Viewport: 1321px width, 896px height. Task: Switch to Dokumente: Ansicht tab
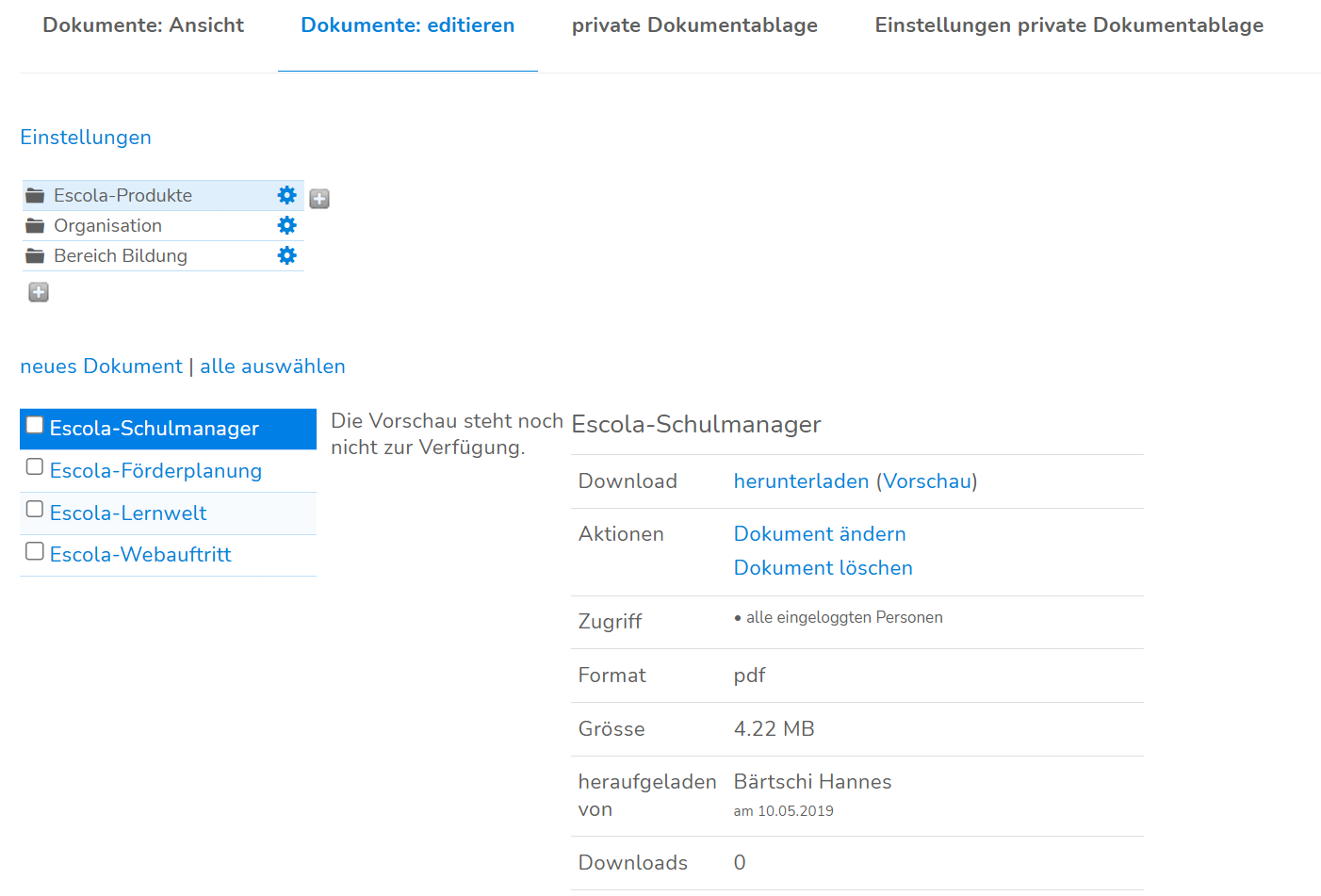click(x=143, y=25)
